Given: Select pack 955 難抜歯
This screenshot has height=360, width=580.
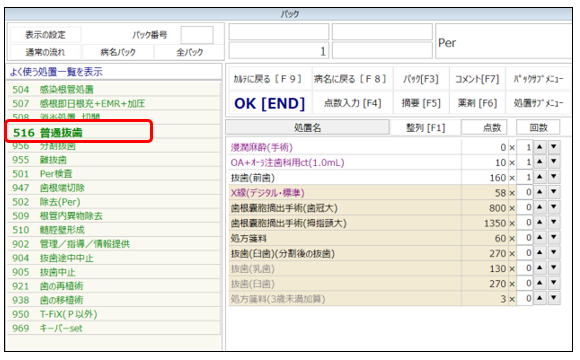Looking at the screenshot, I should pos(114,160).
